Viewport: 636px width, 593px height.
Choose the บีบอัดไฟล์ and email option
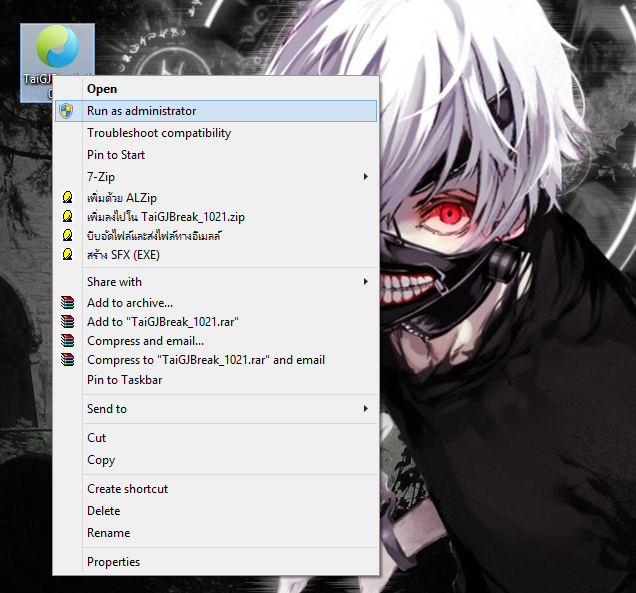tap(216, 236)
